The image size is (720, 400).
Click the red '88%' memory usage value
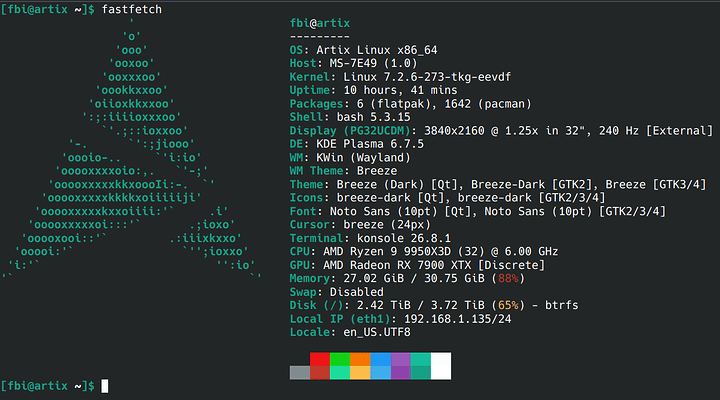pyautogui.click(x=508, y=279)
